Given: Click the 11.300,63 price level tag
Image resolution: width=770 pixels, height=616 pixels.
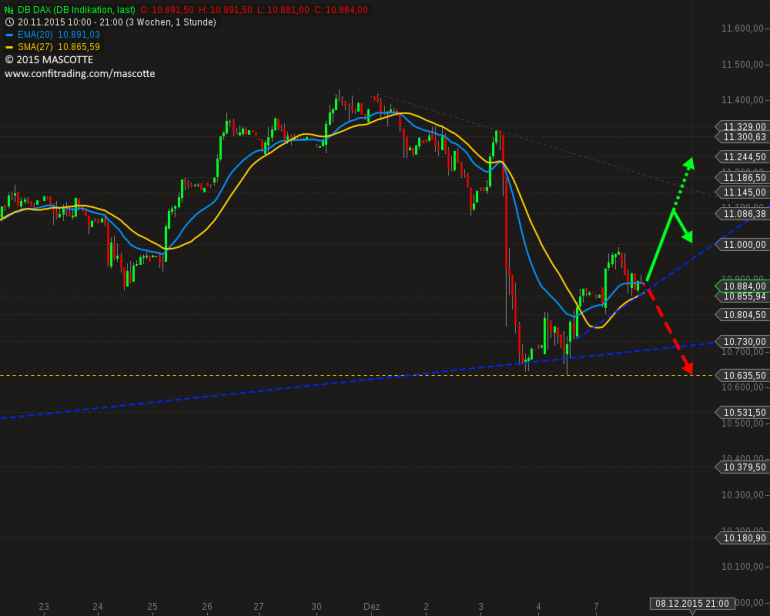Looking at the screenshot, I should pos(742,137).
